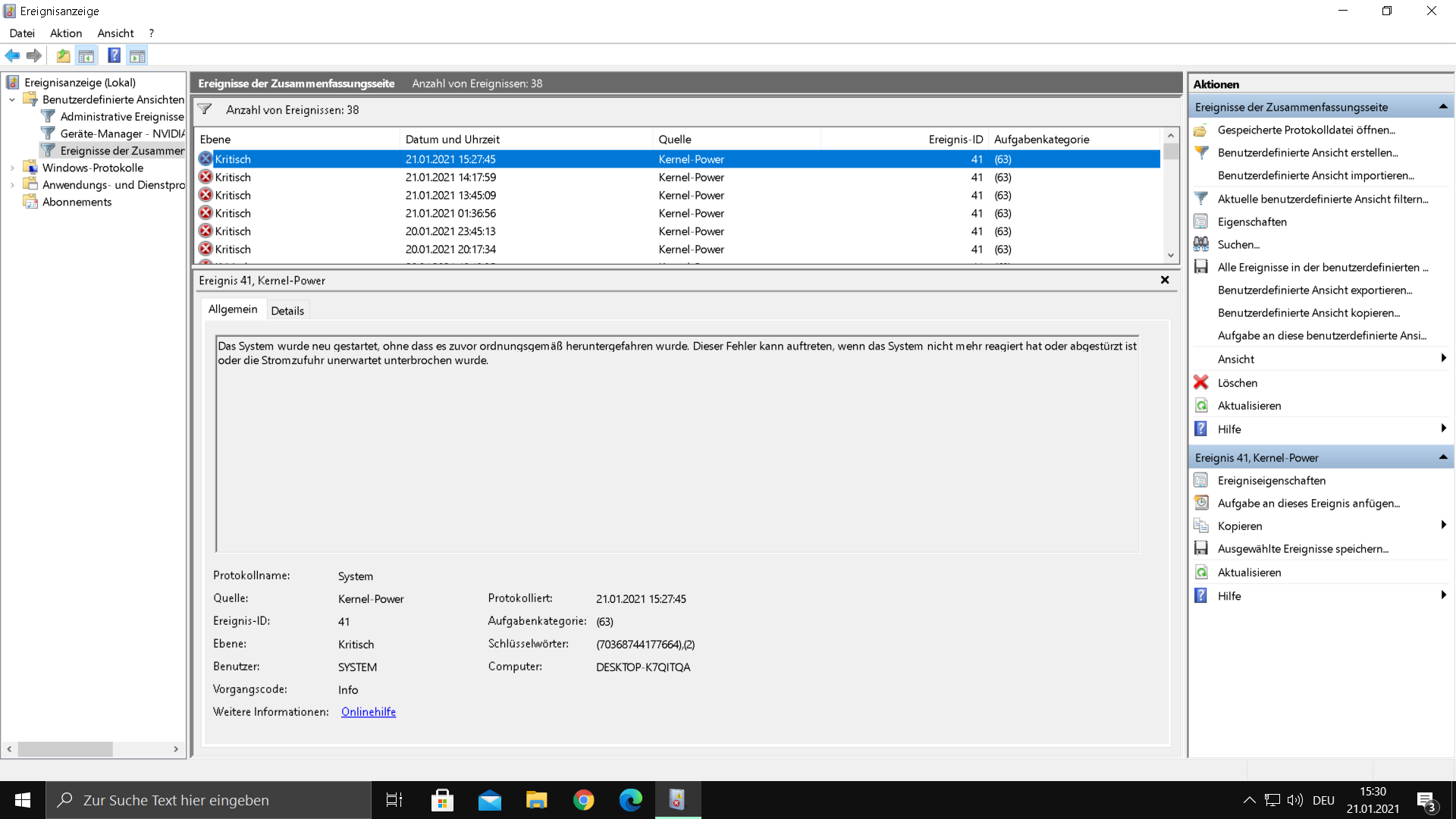
Task: Open the Onlinehilfe link
Action: (369, 712)
